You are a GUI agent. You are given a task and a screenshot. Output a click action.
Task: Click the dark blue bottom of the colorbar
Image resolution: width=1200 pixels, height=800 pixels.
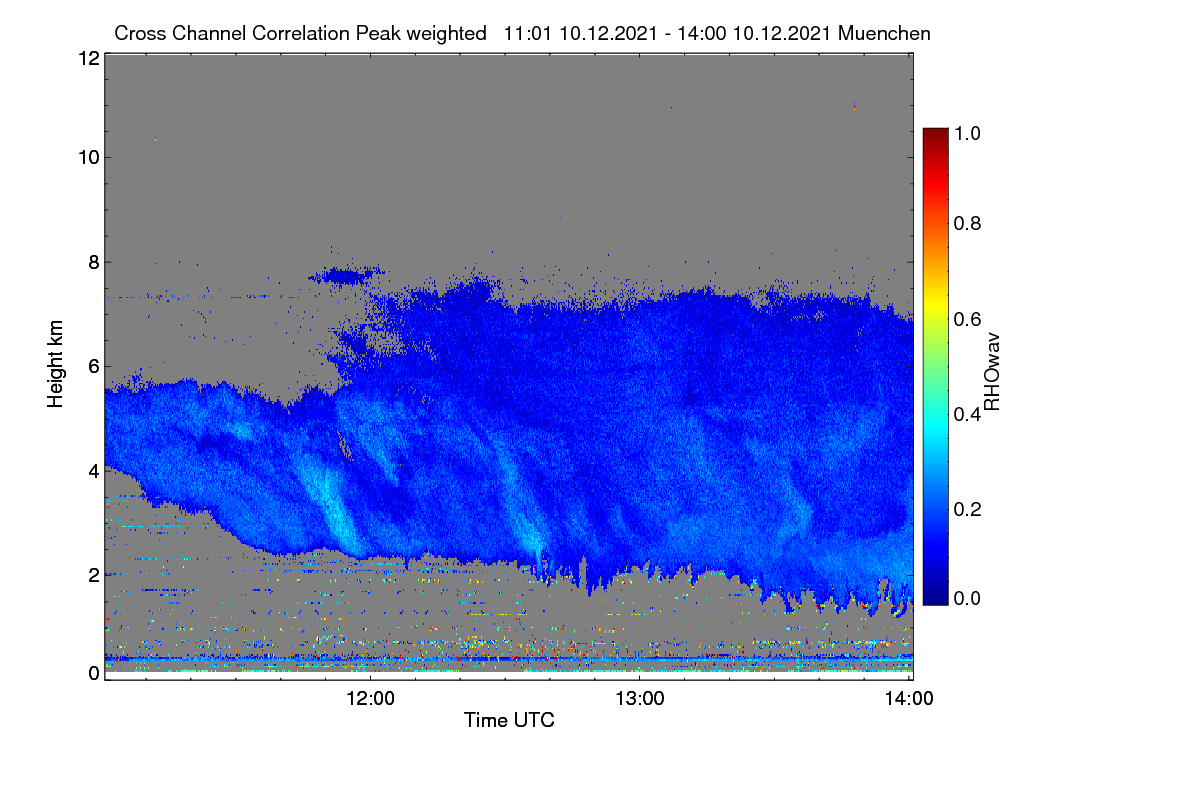(935, 595)
